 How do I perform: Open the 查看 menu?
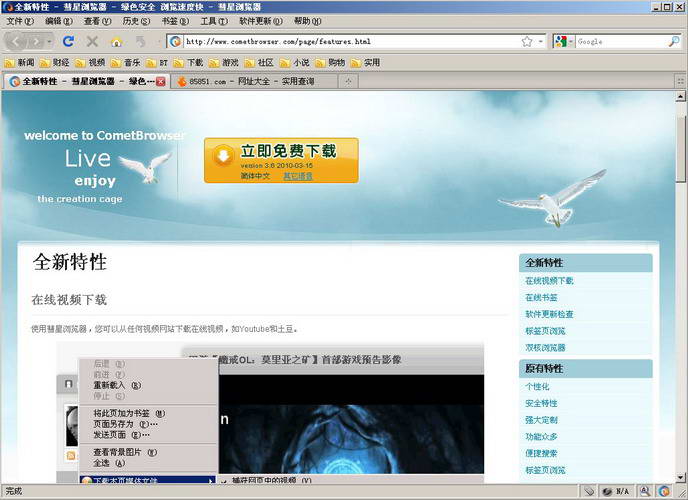tap(97, 21)
